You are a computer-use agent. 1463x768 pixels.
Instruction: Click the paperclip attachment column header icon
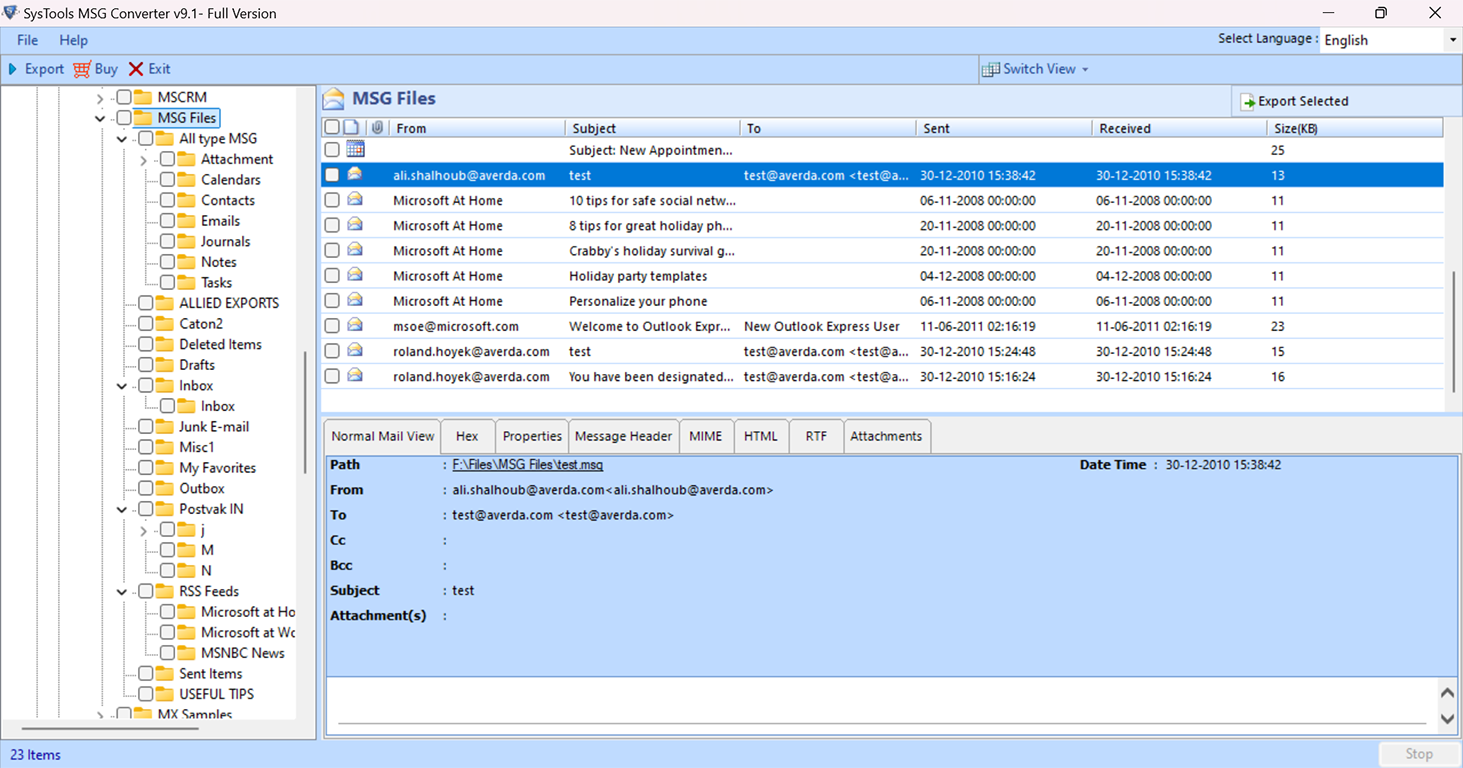click(x=375, y=127)
